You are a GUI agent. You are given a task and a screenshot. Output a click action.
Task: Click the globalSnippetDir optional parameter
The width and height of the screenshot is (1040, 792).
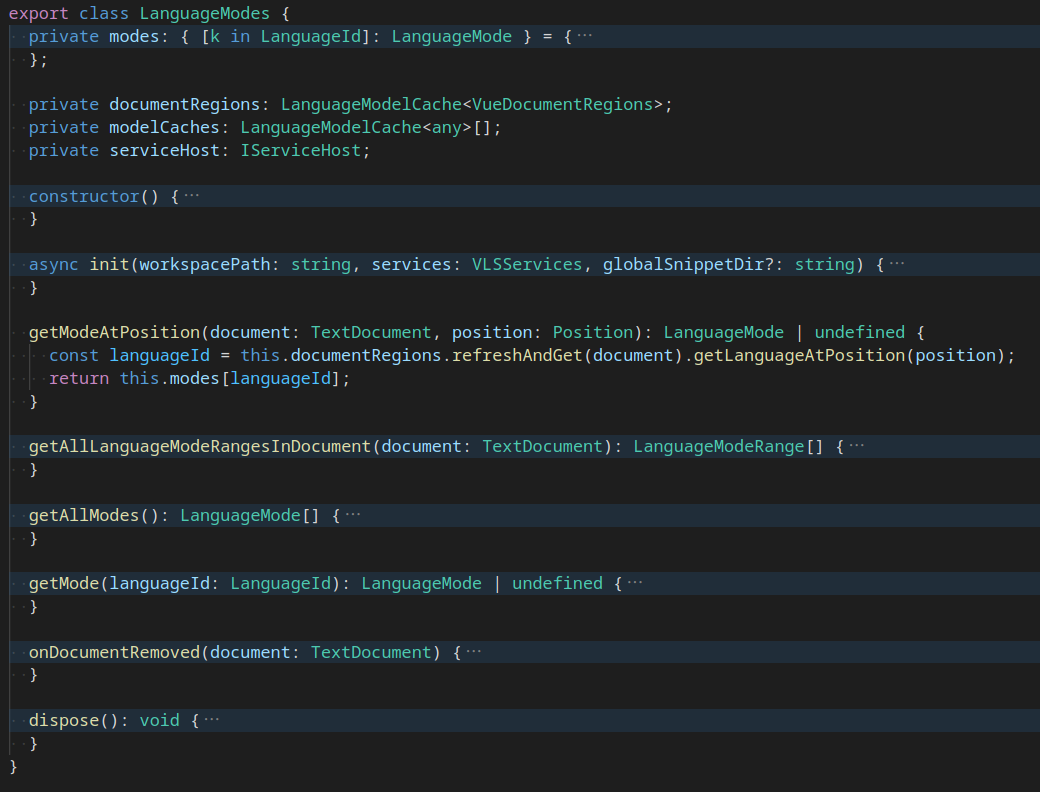coord(668,263)
